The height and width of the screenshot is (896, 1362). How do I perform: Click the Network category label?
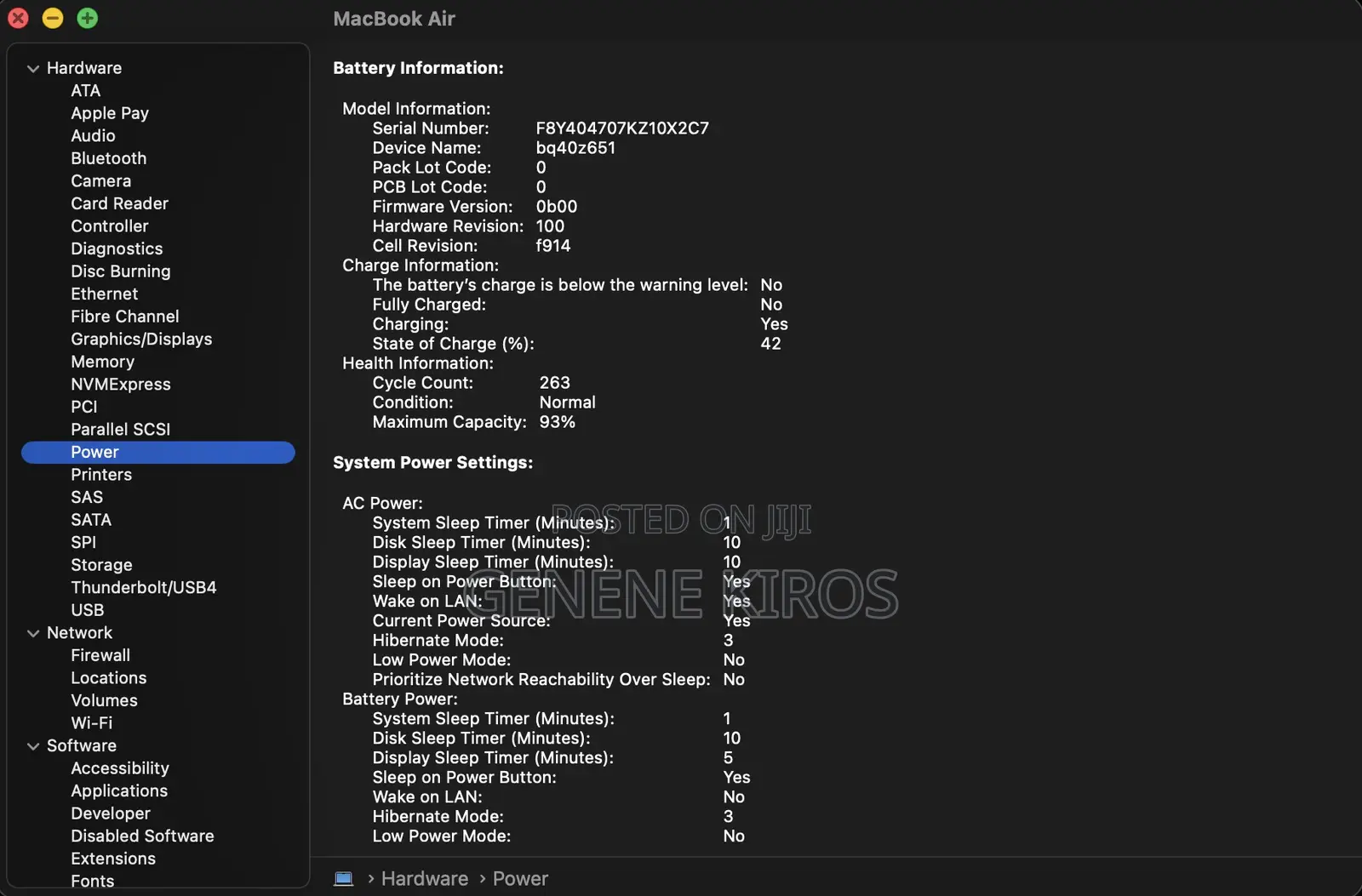(79, 633)
